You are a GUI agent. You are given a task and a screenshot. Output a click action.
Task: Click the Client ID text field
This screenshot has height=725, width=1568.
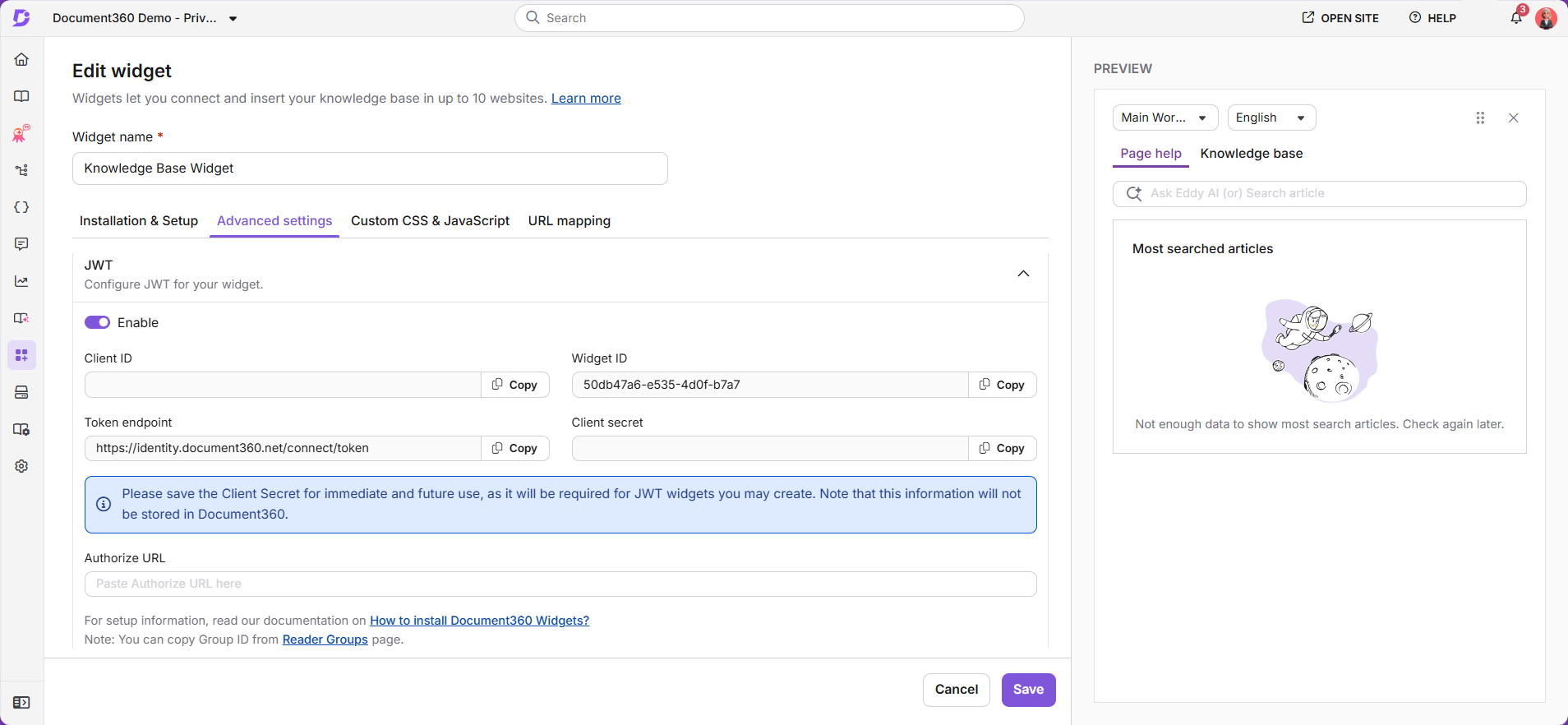(x=283, y=385)
